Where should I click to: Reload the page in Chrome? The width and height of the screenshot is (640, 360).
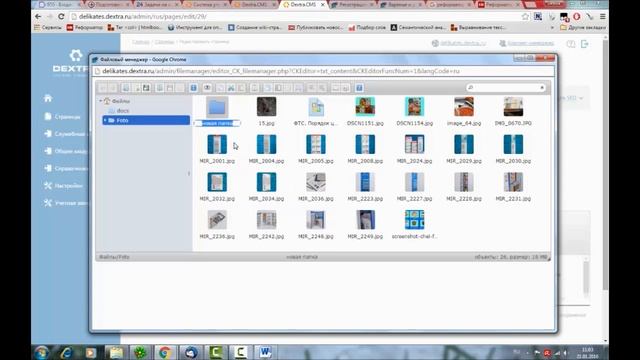(x=61, y=17)
